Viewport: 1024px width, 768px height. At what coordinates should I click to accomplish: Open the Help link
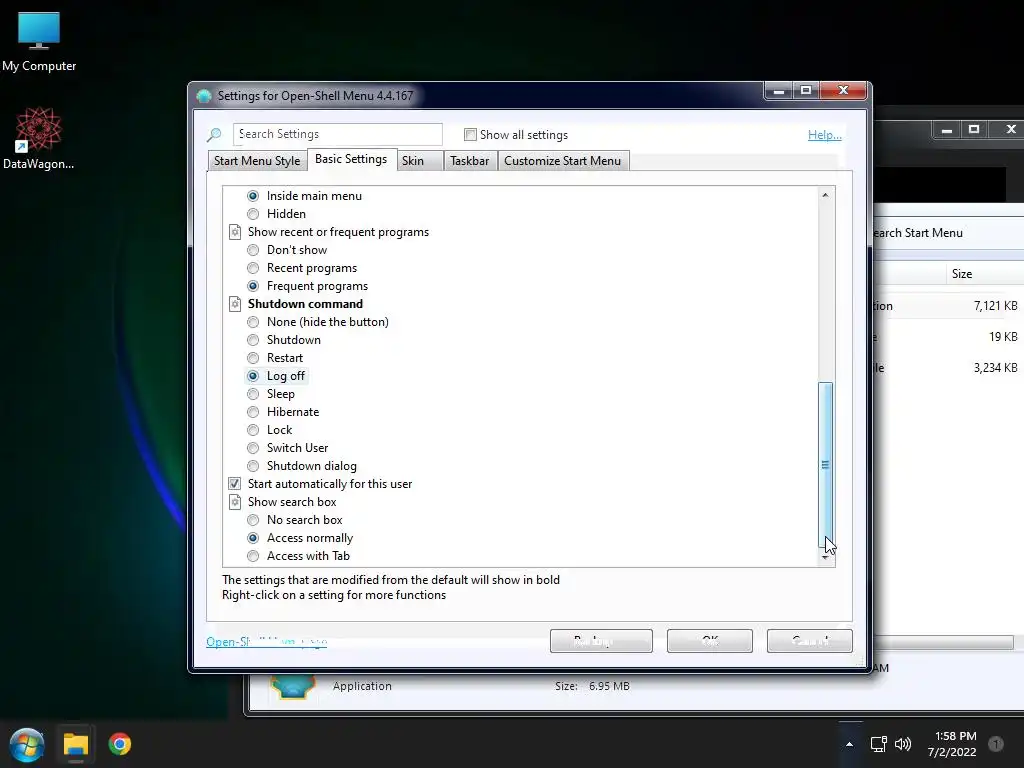click(824, 135)
